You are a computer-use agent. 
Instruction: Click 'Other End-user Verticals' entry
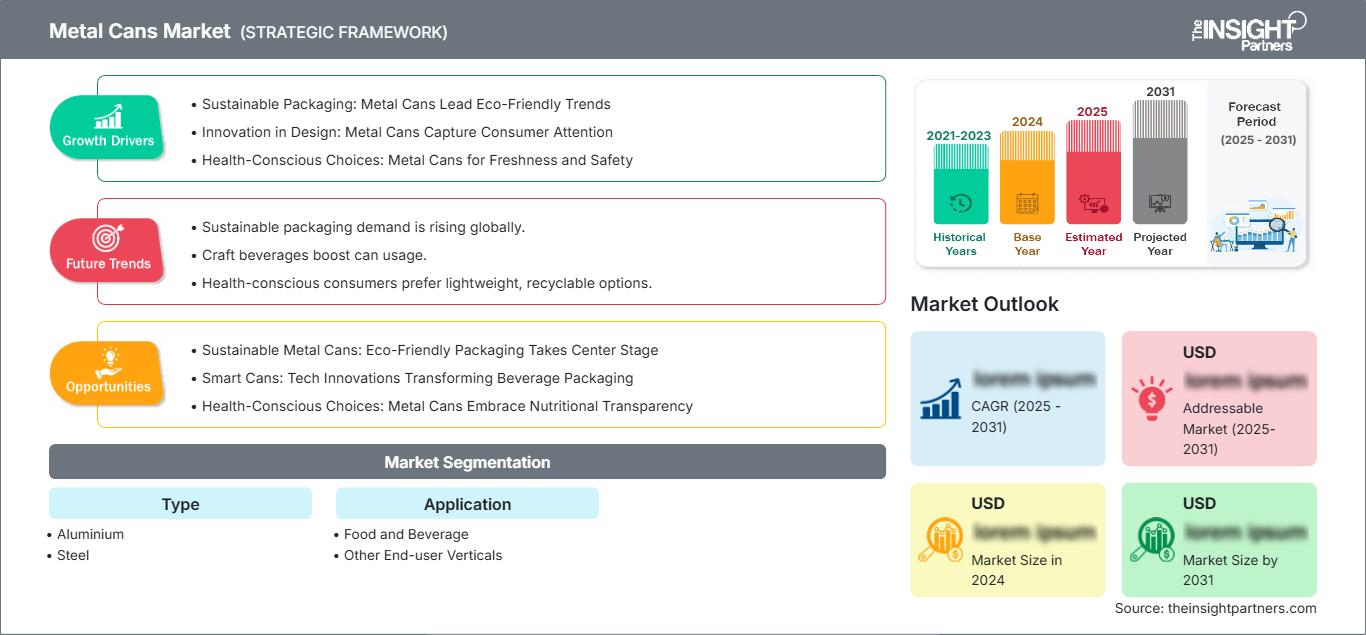pos(423,555)
